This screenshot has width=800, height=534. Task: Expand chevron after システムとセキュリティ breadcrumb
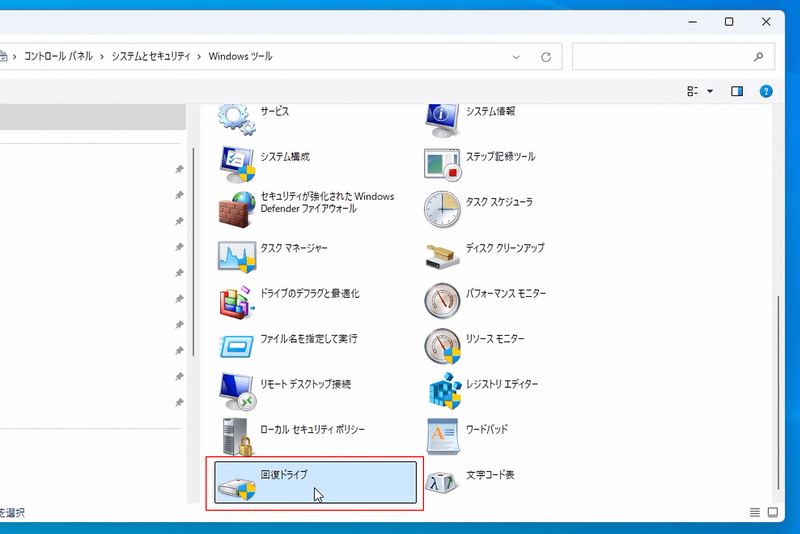click(199, 57)
